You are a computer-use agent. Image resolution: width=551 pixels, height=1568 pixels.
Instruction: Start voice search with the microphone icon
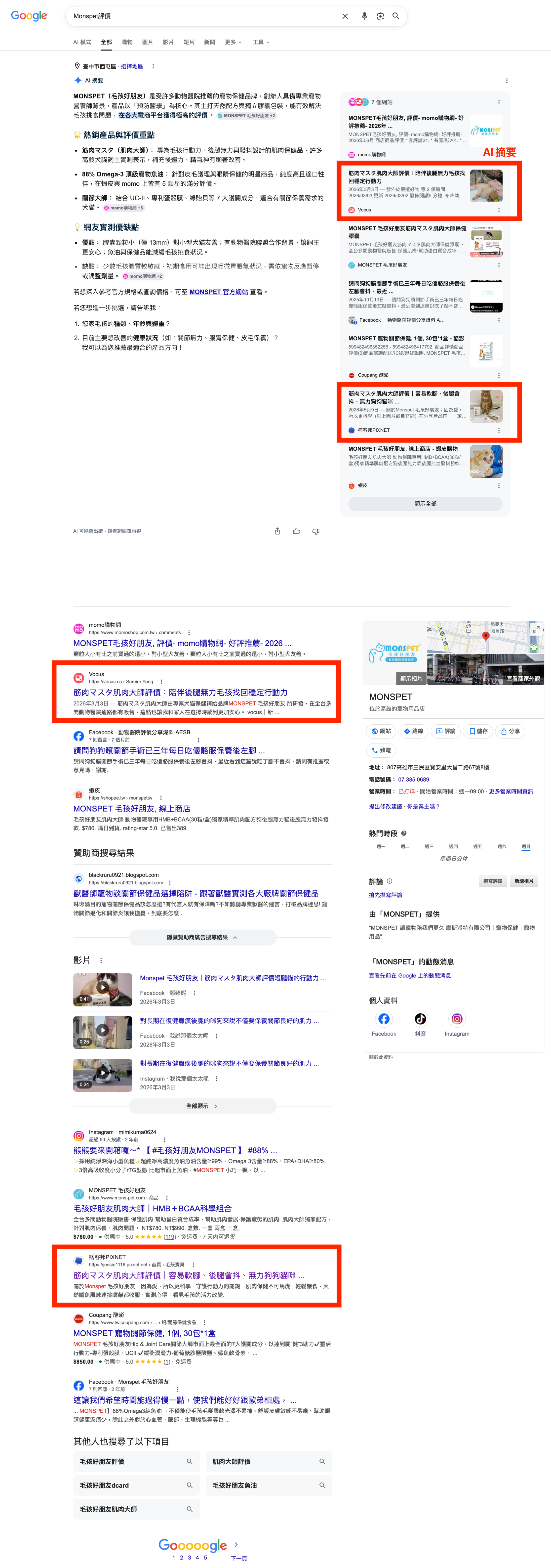tap(364, 16)
